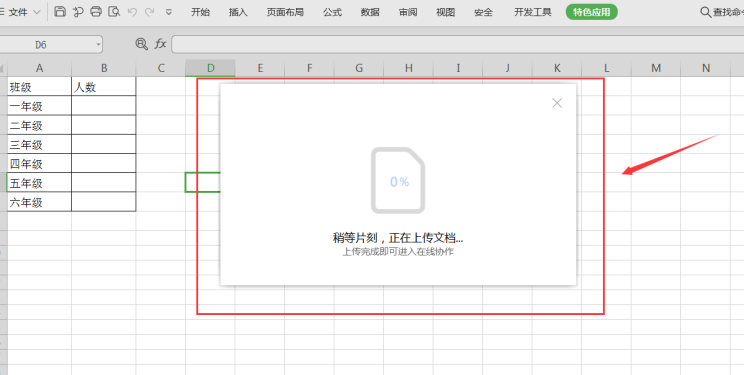Select column C header
The height and width of the screenshot is (375, 744).
click(161, 68)
